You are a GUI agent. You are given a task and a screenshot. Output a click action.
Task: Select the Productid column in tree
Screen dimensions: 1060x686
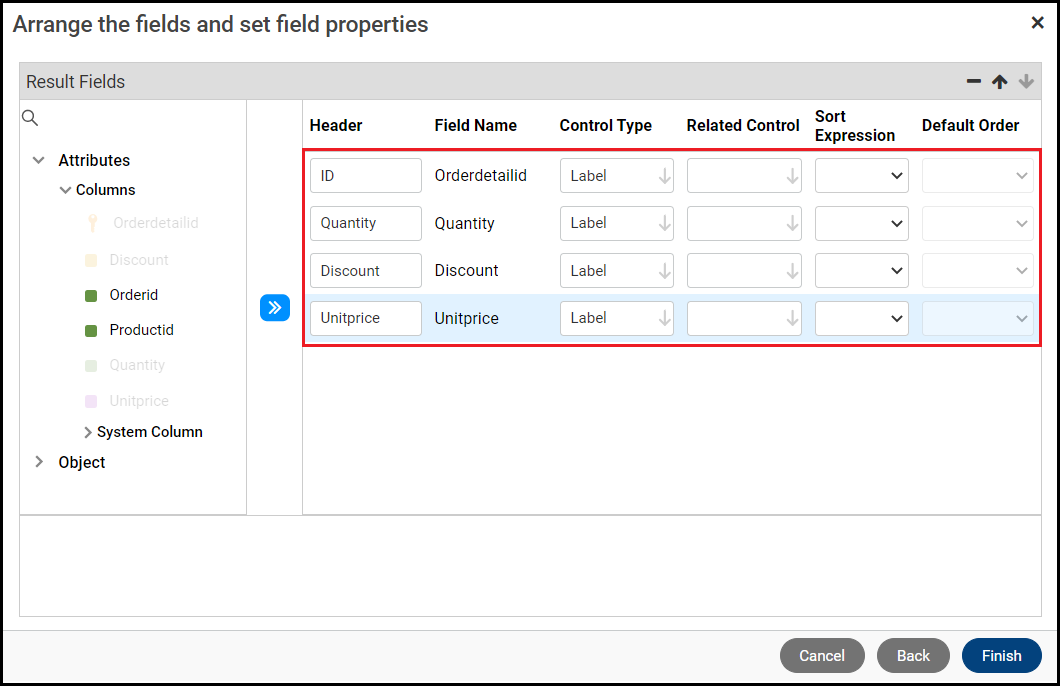click(x=141, y=330)
